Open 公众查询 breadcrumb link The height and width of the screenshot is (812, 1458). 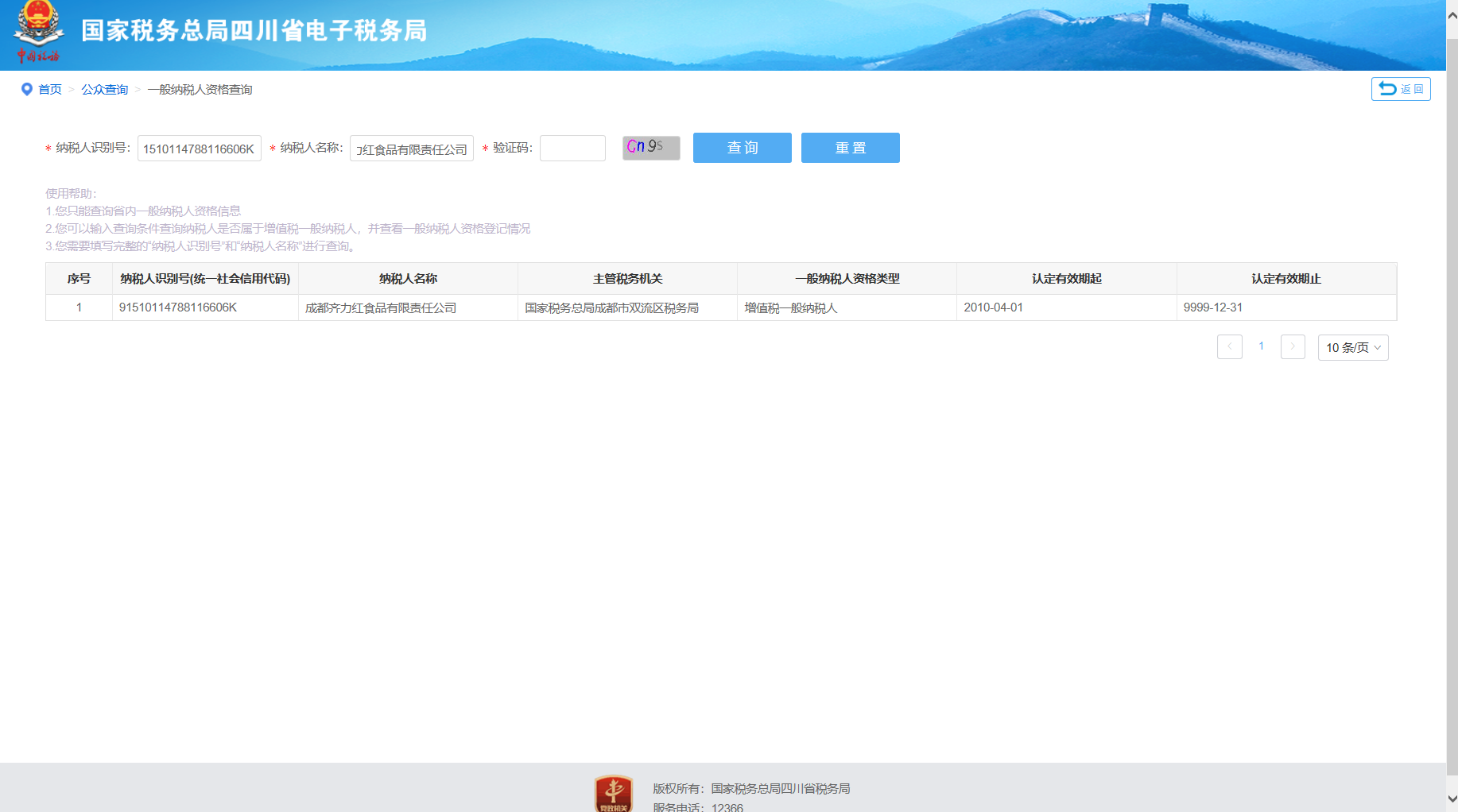(x=104, y=90)
